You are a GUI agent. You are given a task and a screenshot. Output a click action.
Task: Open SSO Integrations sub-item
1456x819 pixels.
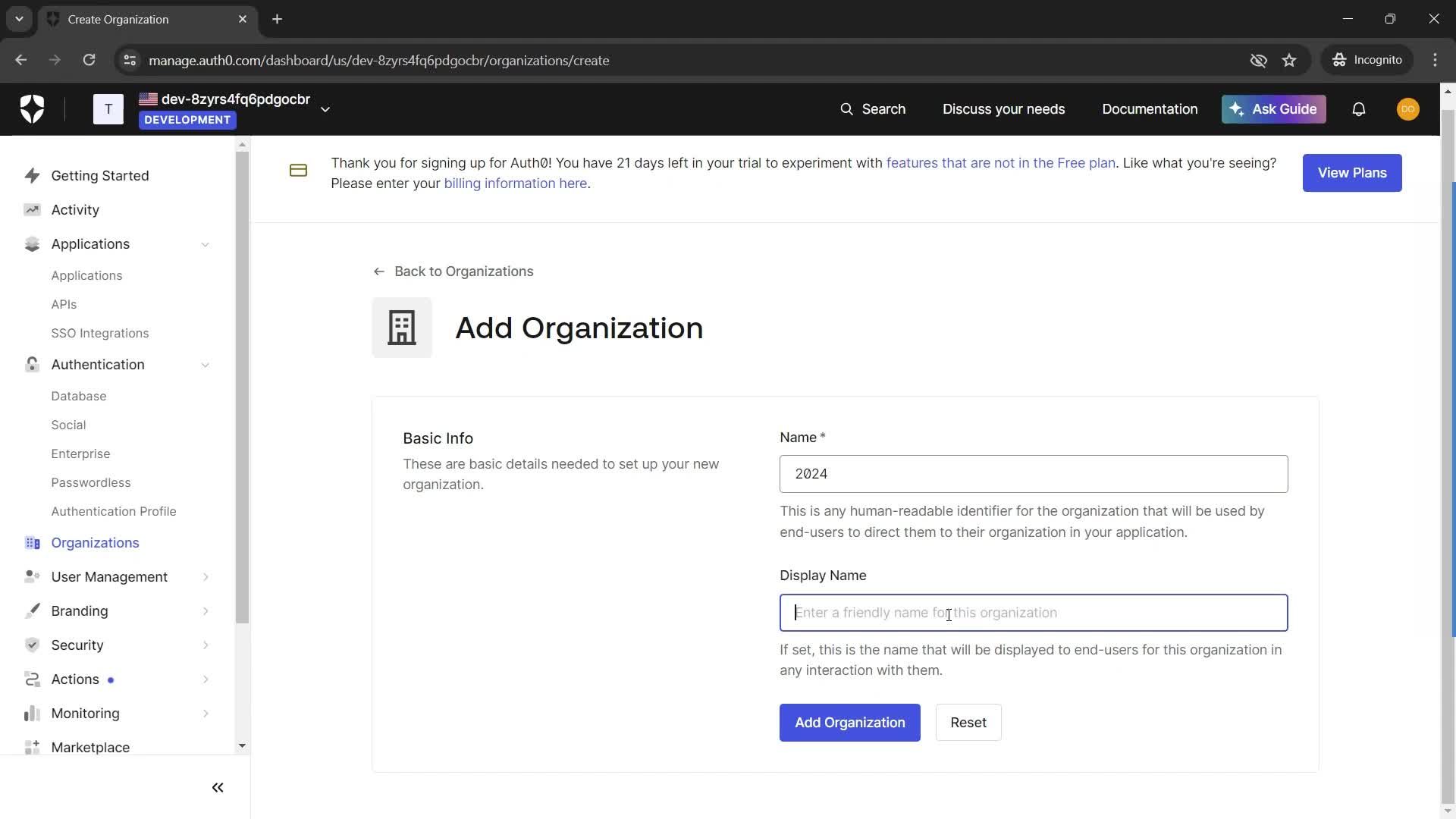(100, 334)
